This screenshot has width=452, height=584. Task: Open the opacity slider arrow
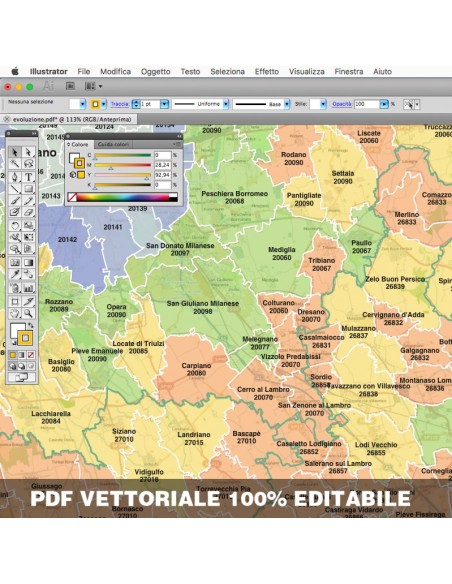coord(384,104)
